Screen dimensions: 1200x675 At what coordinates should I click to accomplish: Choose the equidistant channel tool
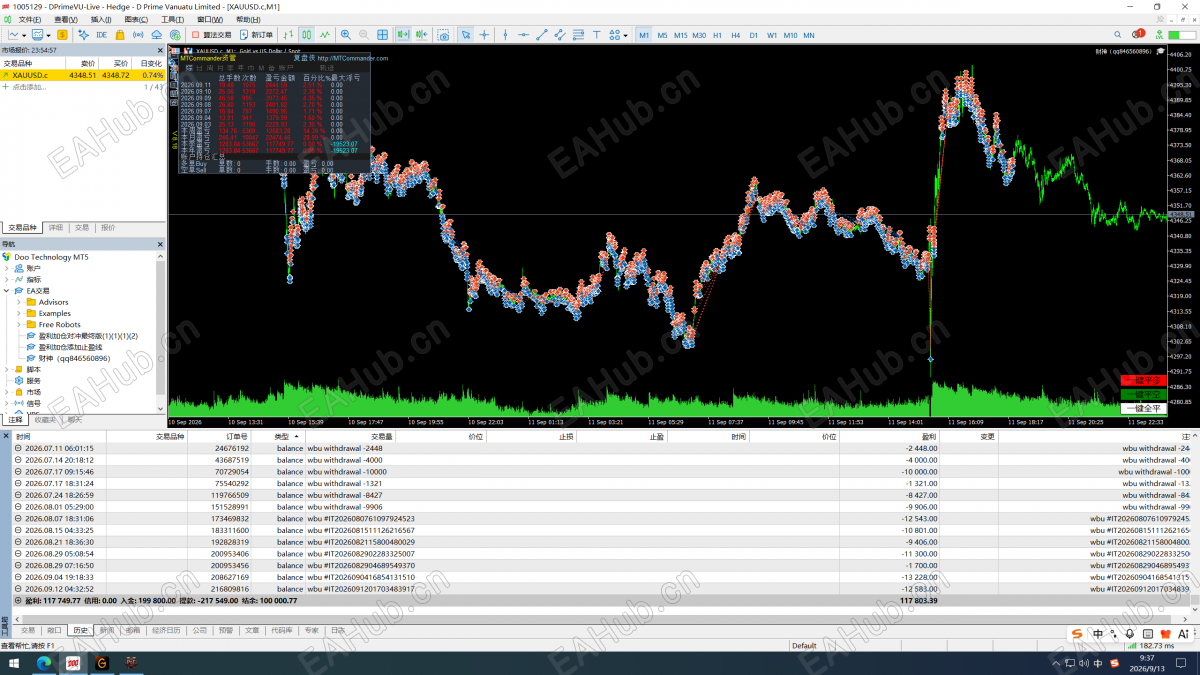click(560, 35)
